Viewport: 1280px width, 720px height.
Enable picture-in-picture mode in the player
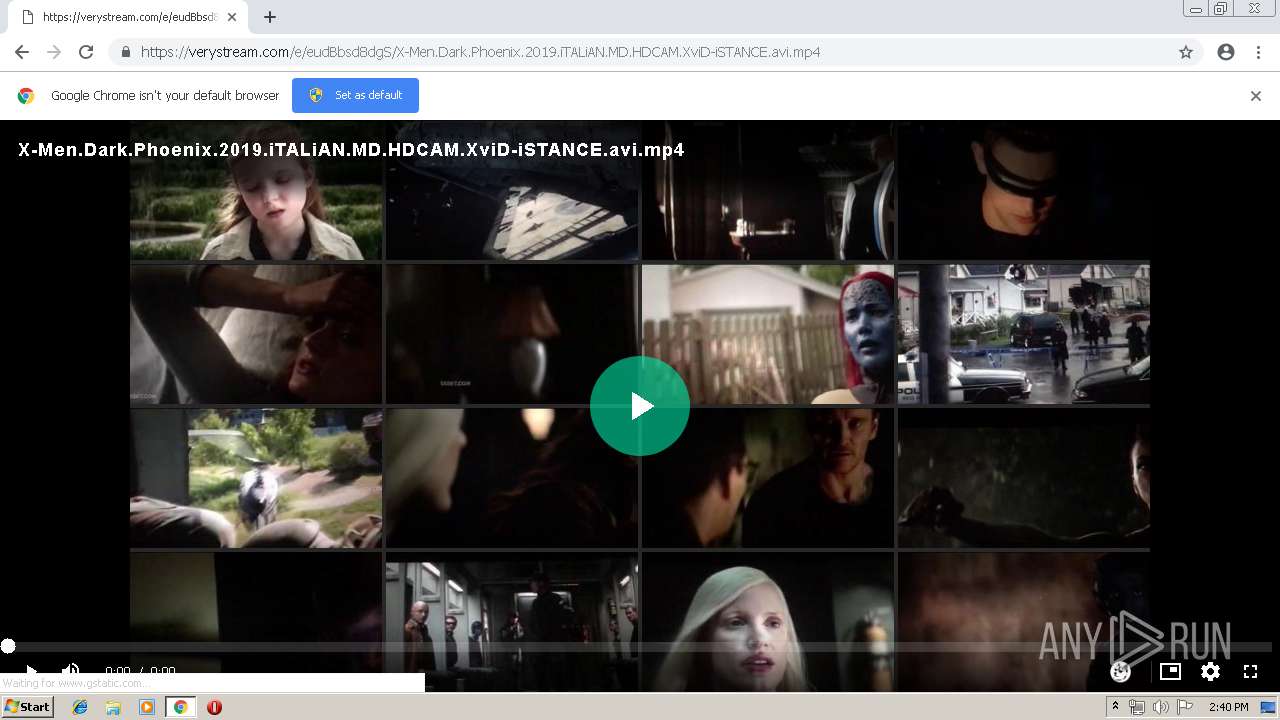[x=1170, y=671]
